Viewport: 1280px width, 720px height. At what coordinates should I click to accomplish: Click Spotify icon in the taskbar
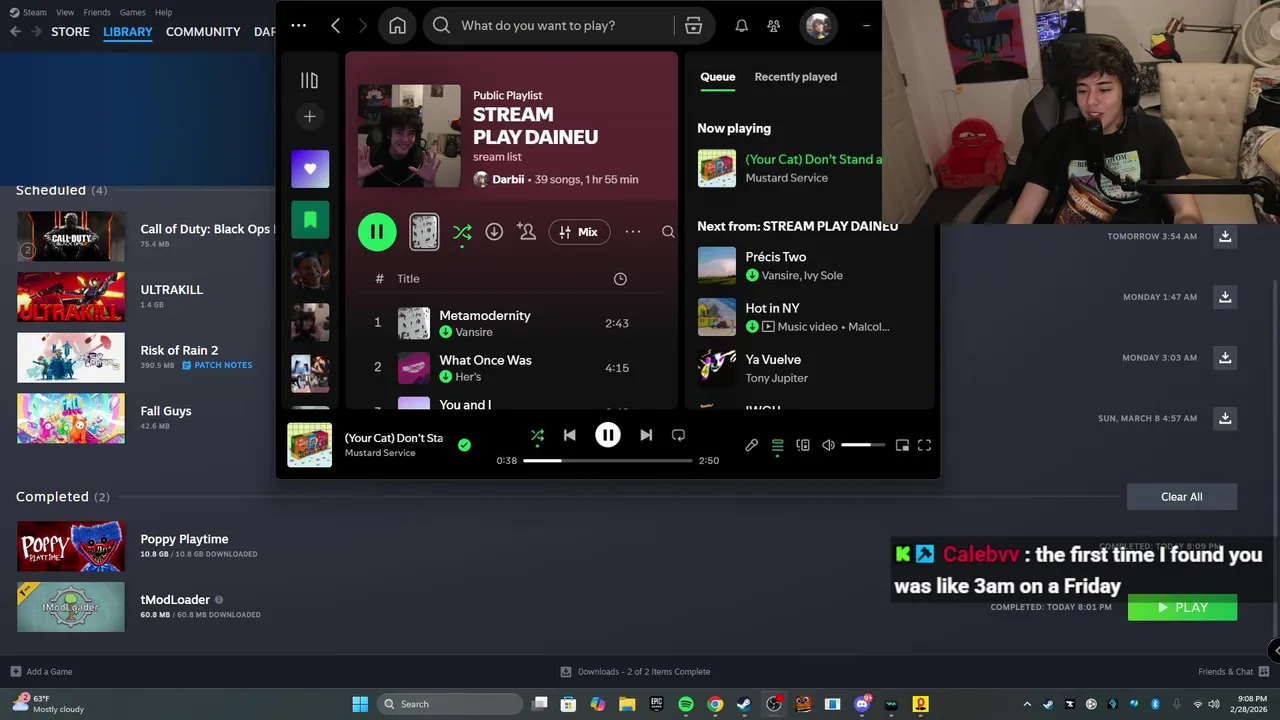(x=686, y=704)
